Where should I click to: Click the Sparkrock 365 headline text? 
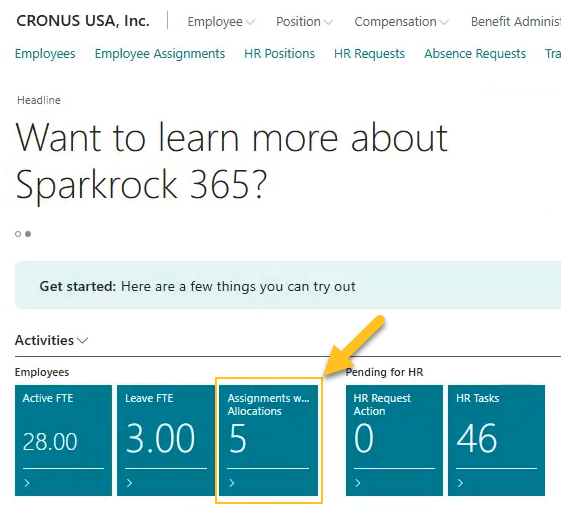pyautogui.click(x=231, y=161)
